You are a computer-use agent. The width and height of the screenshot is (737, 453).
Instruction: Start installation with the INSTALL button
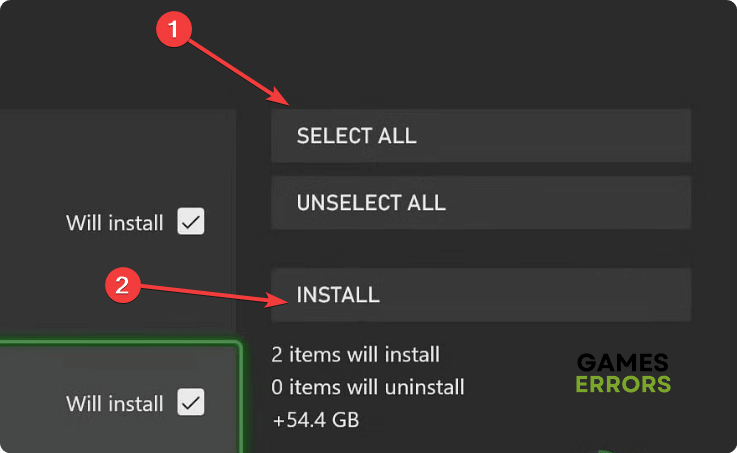tap(480, 295)
